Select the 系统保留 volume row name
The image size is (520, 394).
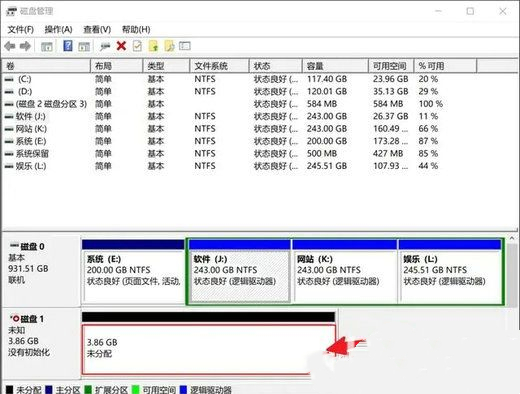point(32,154)
